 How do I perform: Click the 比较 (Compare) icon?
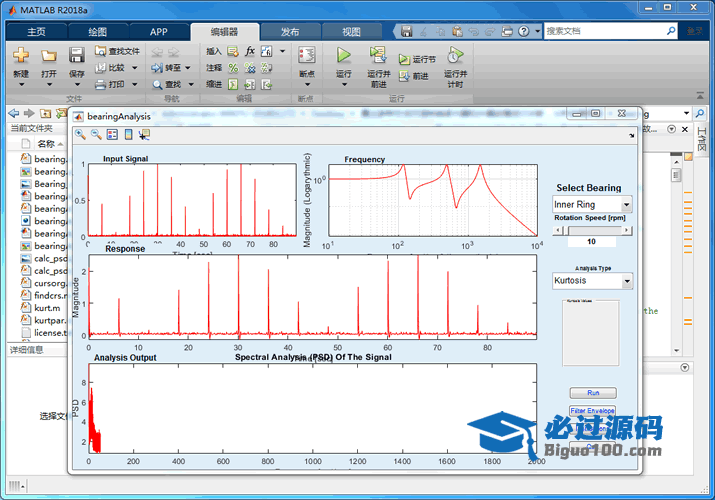(x=100, y=67)
